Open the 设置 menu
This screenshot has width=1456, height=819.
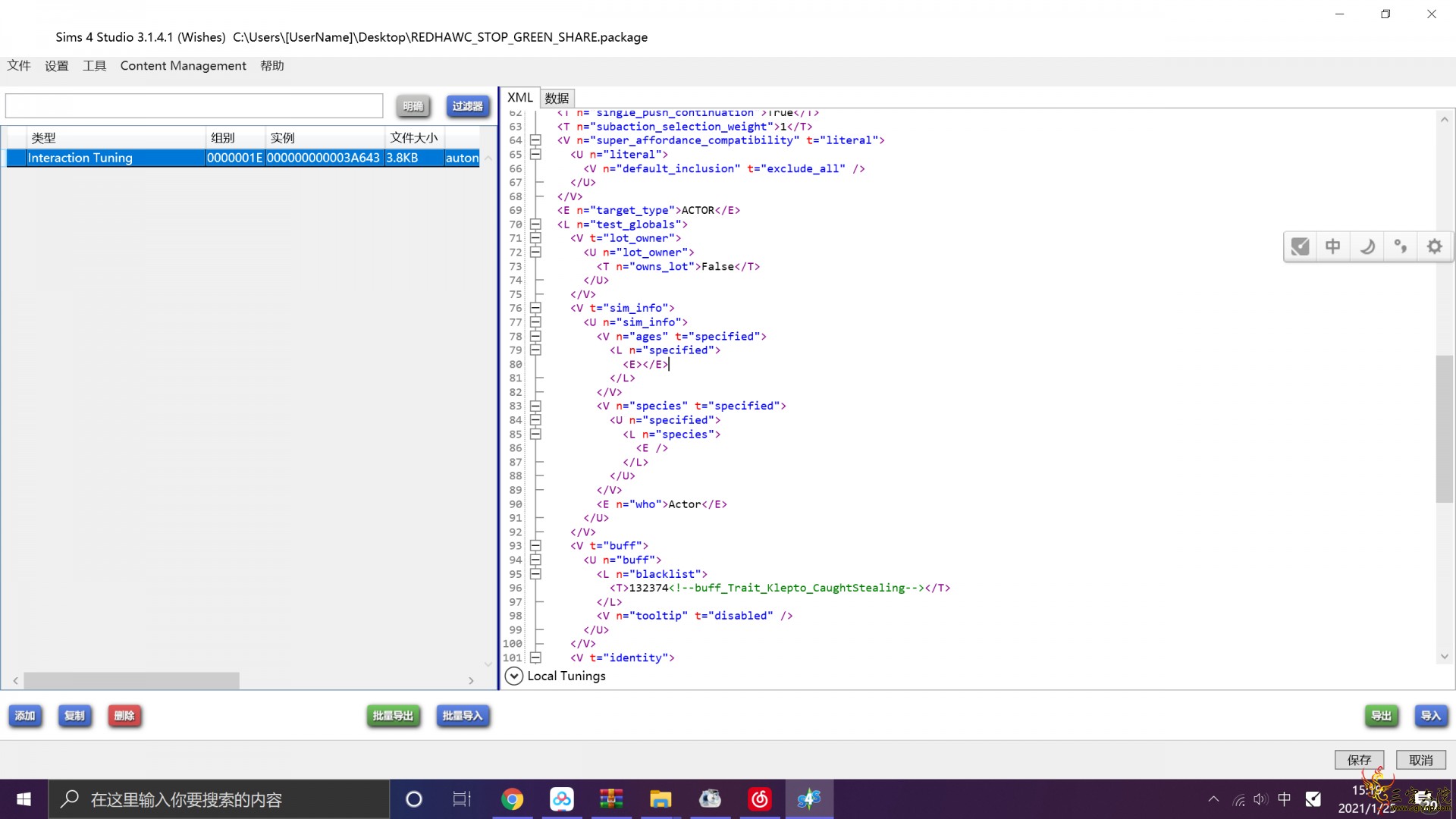coord(56,66)
